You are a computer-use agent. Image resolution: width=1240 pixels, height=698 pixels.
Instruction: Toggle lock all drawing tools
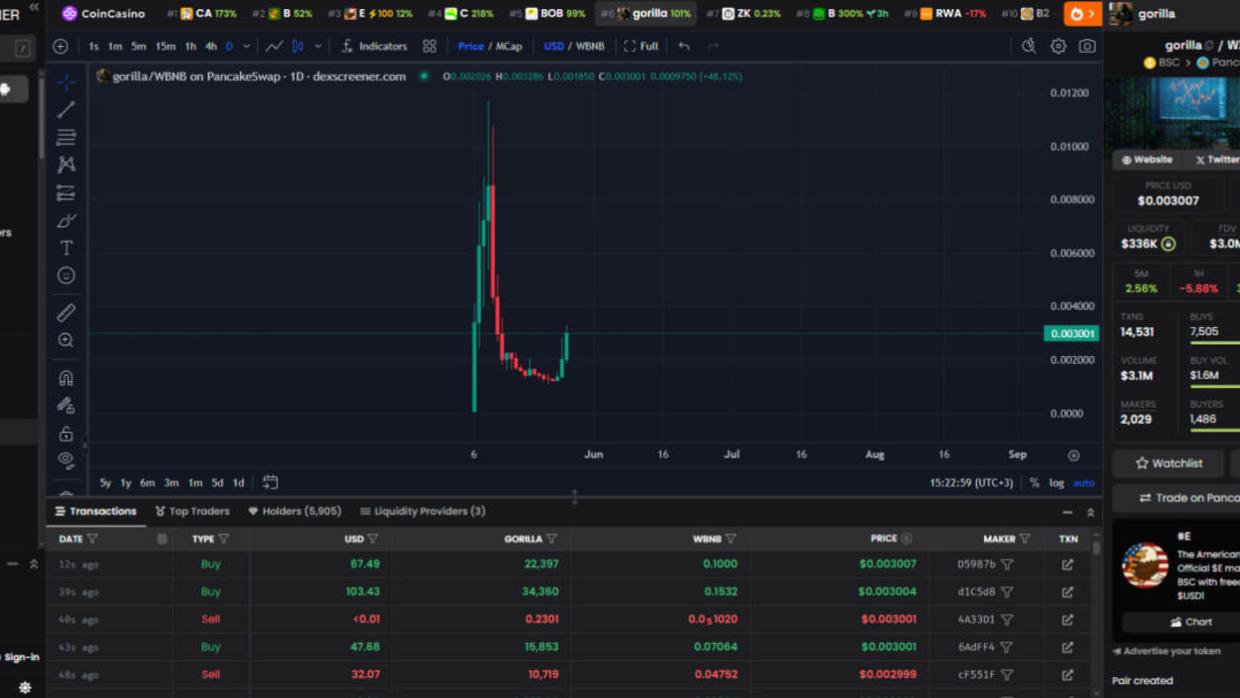[66, 433]
